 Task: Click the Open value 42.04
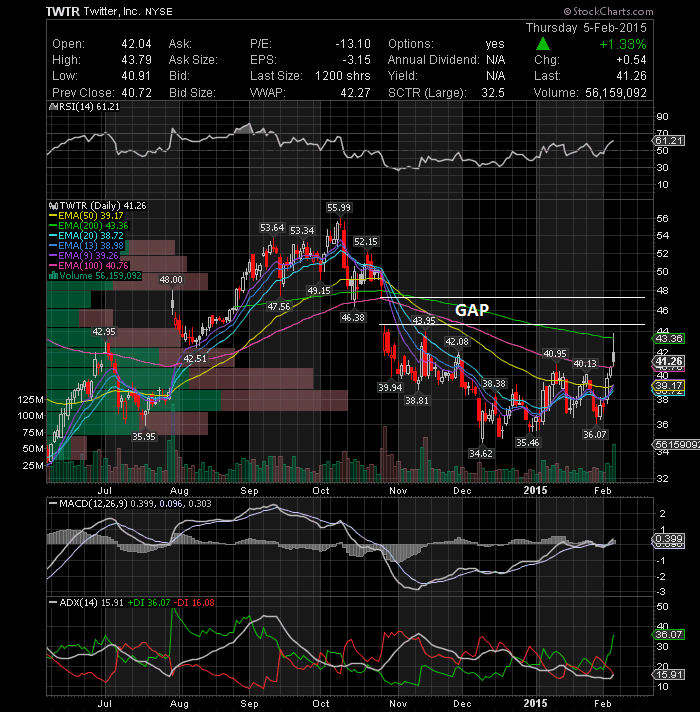(136, 44)
